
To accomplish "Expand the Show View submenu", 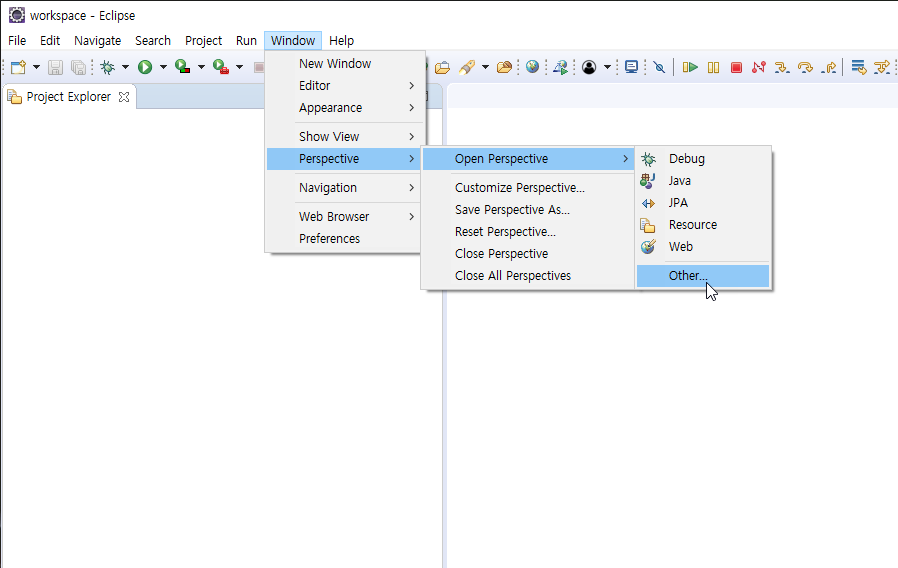I will pos(345,136).
